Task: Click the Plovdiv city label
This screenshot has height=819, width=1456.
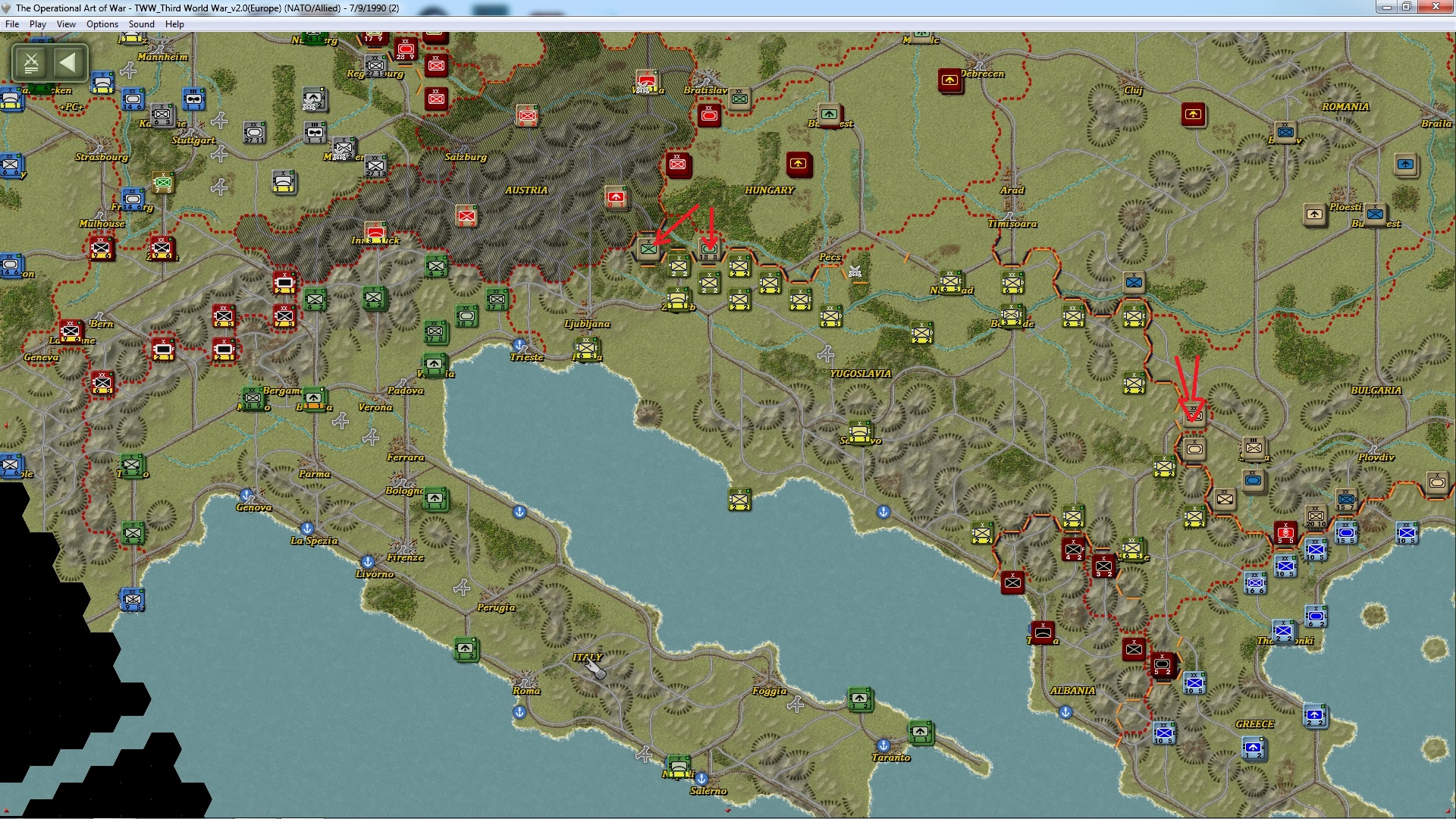Action: click(1376, 457)
